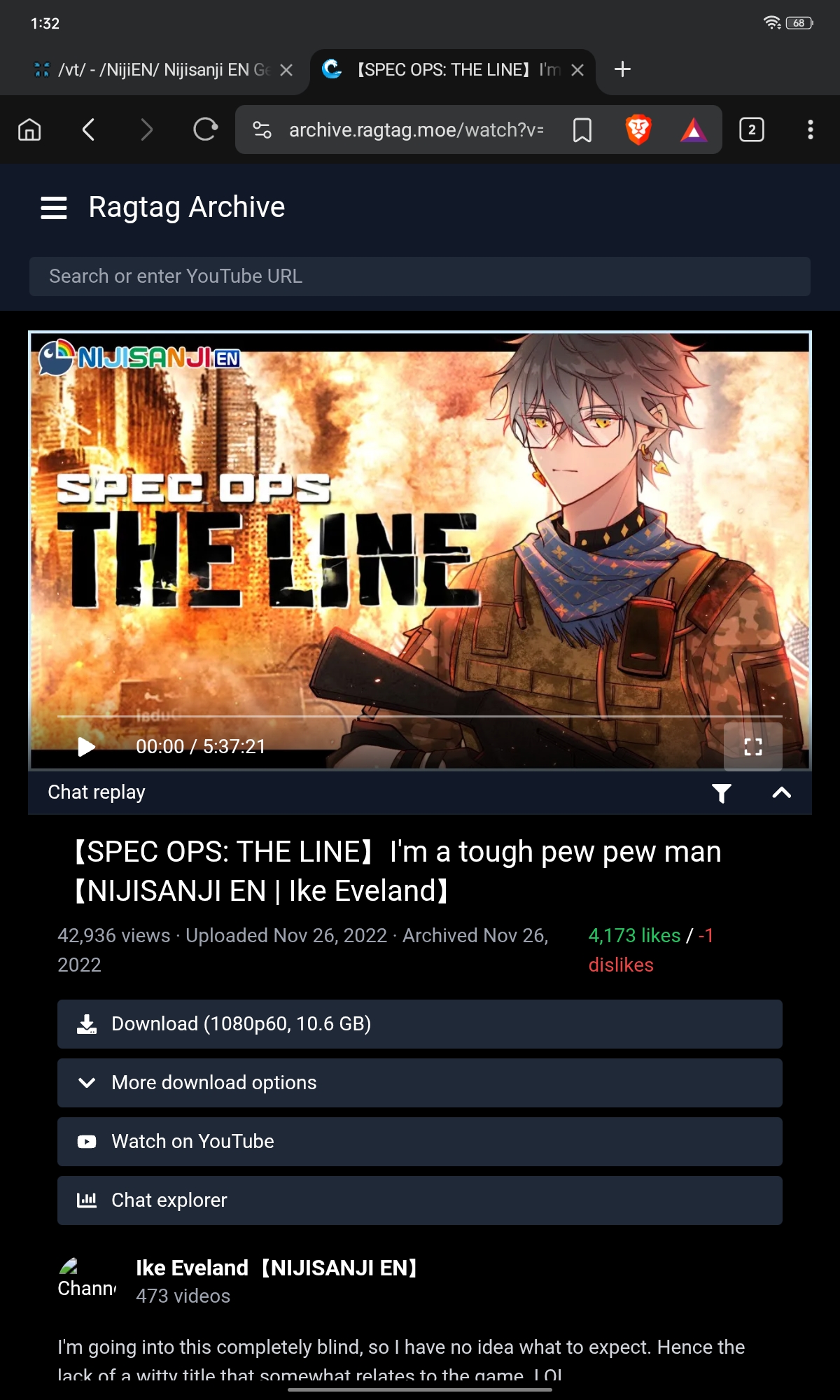
Task: Play the video with the play button
Action: click(x=86, y=747)
